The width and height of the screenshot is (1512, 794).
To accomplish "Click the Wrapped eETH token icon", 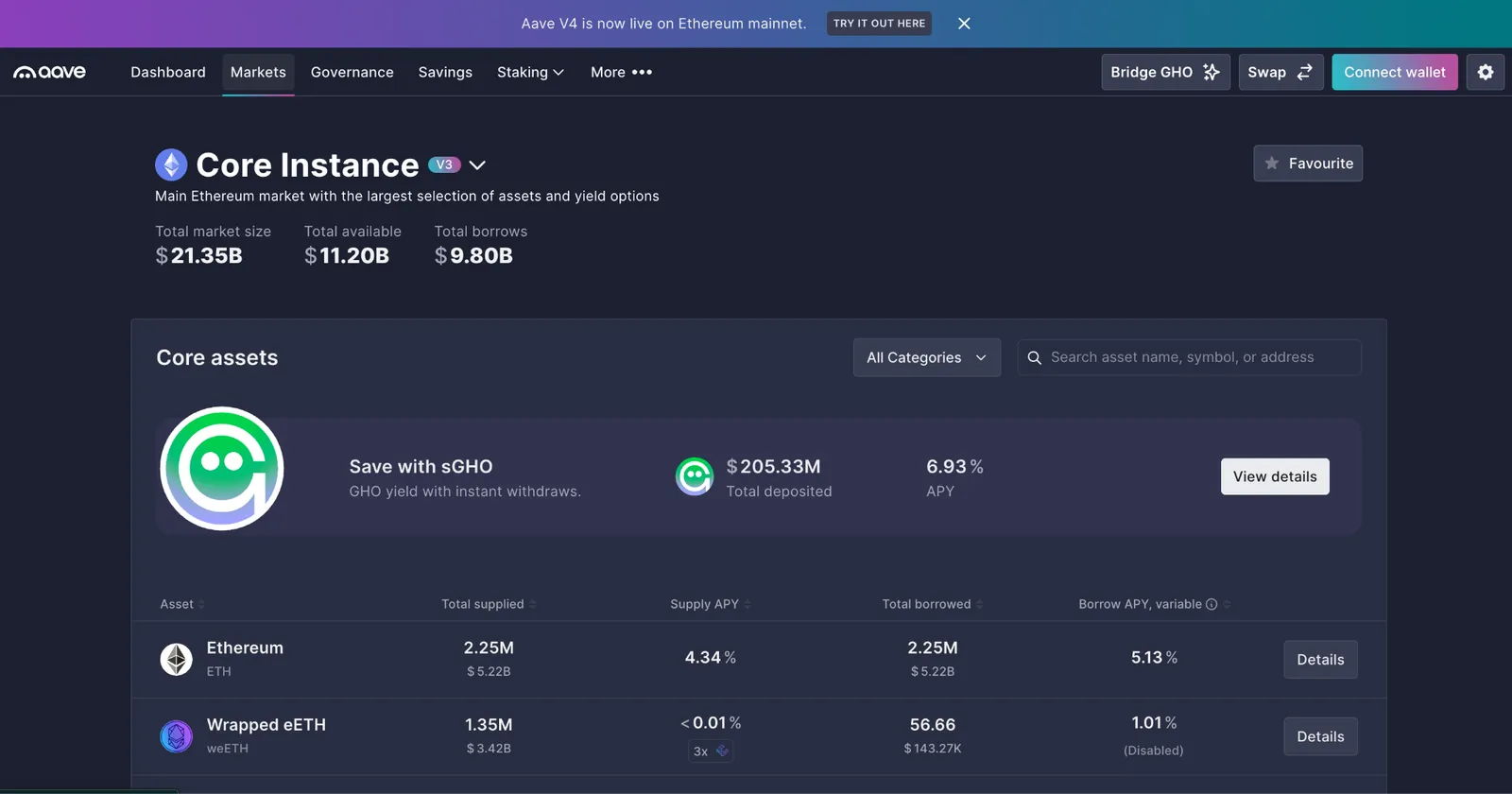I will click(176, 736).
